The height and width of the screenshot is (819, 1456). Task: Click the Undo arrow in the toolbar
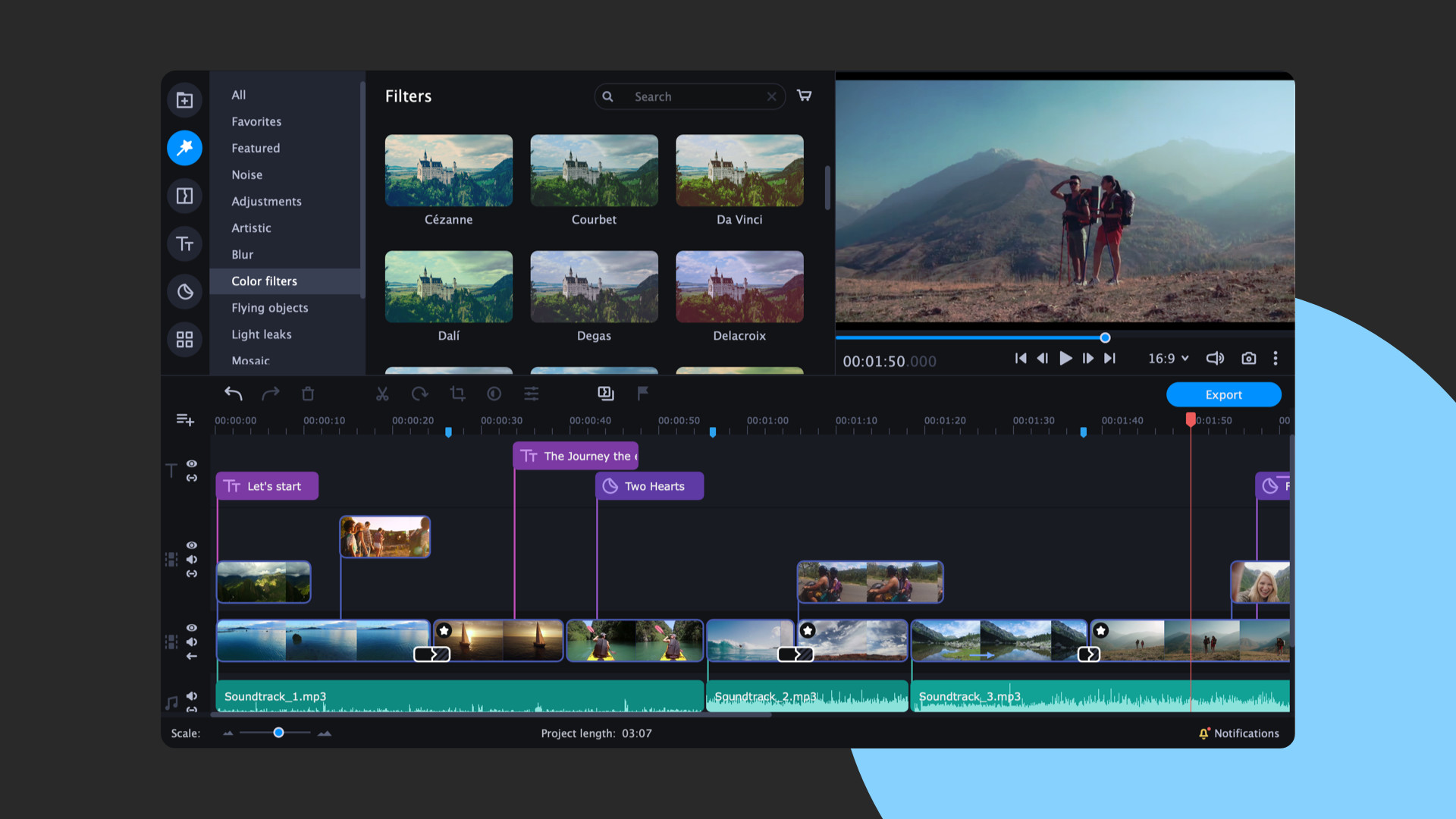coord(233,394)
